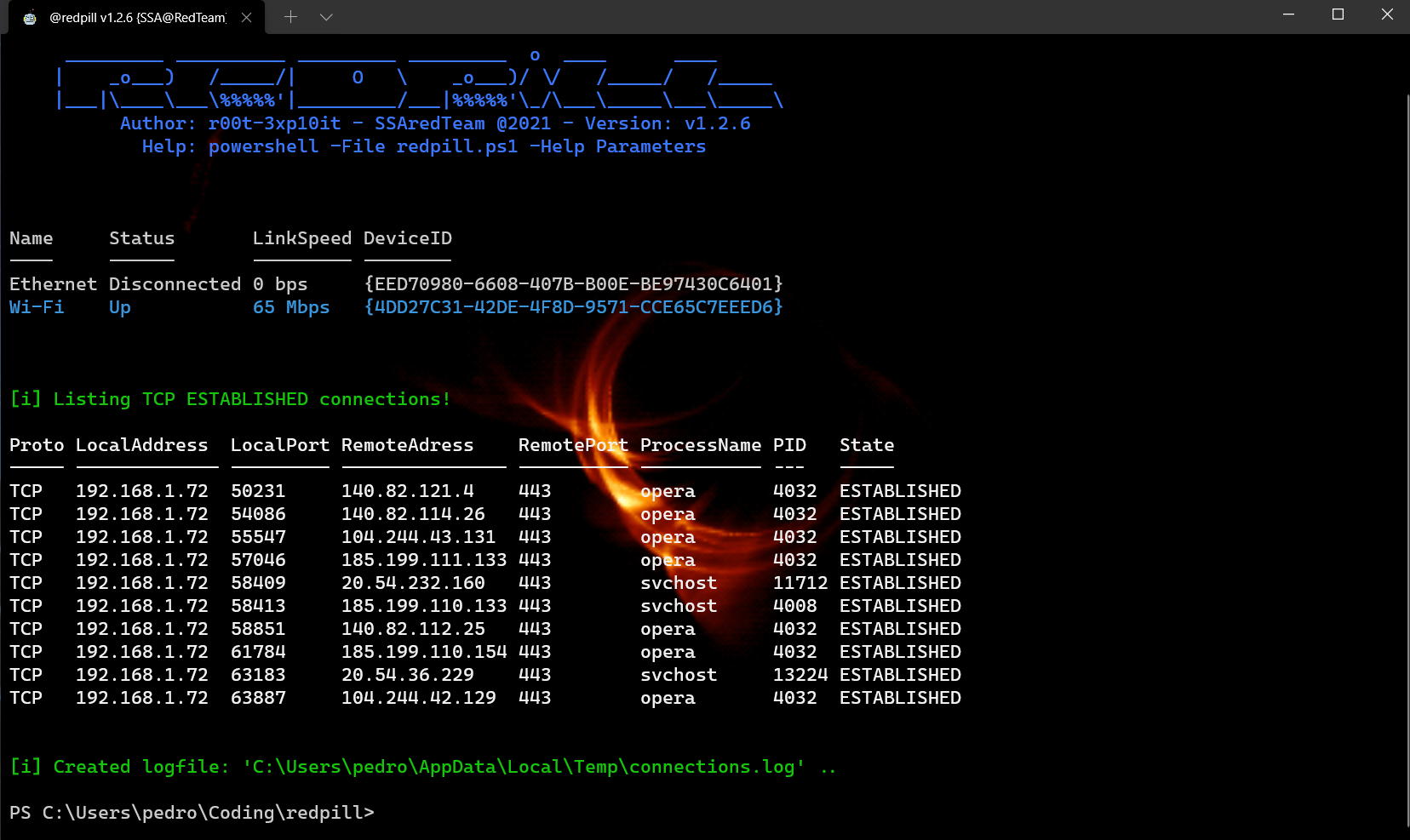The image size is (1410, 840).
Task: Click the Wi-Fi adapter name
Action: [37, 307]
